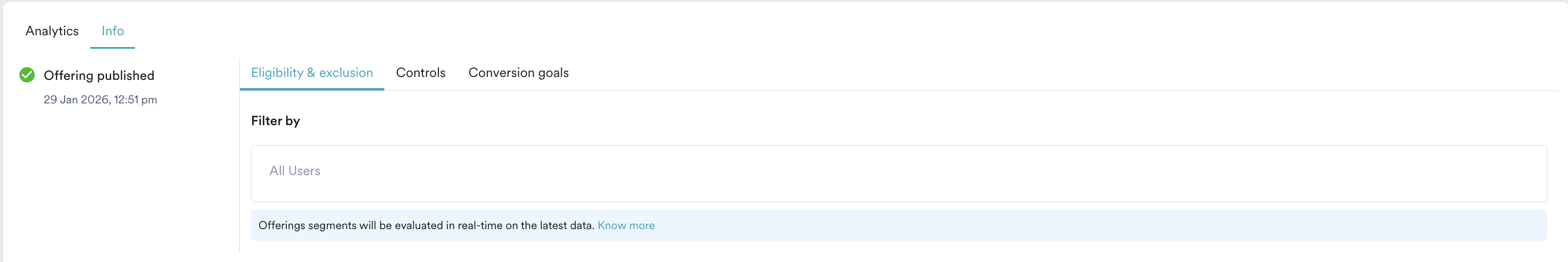The width and height of the screenshot is (1568, 262).
Task: Click the underline below Eligibility & exclusion
Action: click(x=311, y=89)
